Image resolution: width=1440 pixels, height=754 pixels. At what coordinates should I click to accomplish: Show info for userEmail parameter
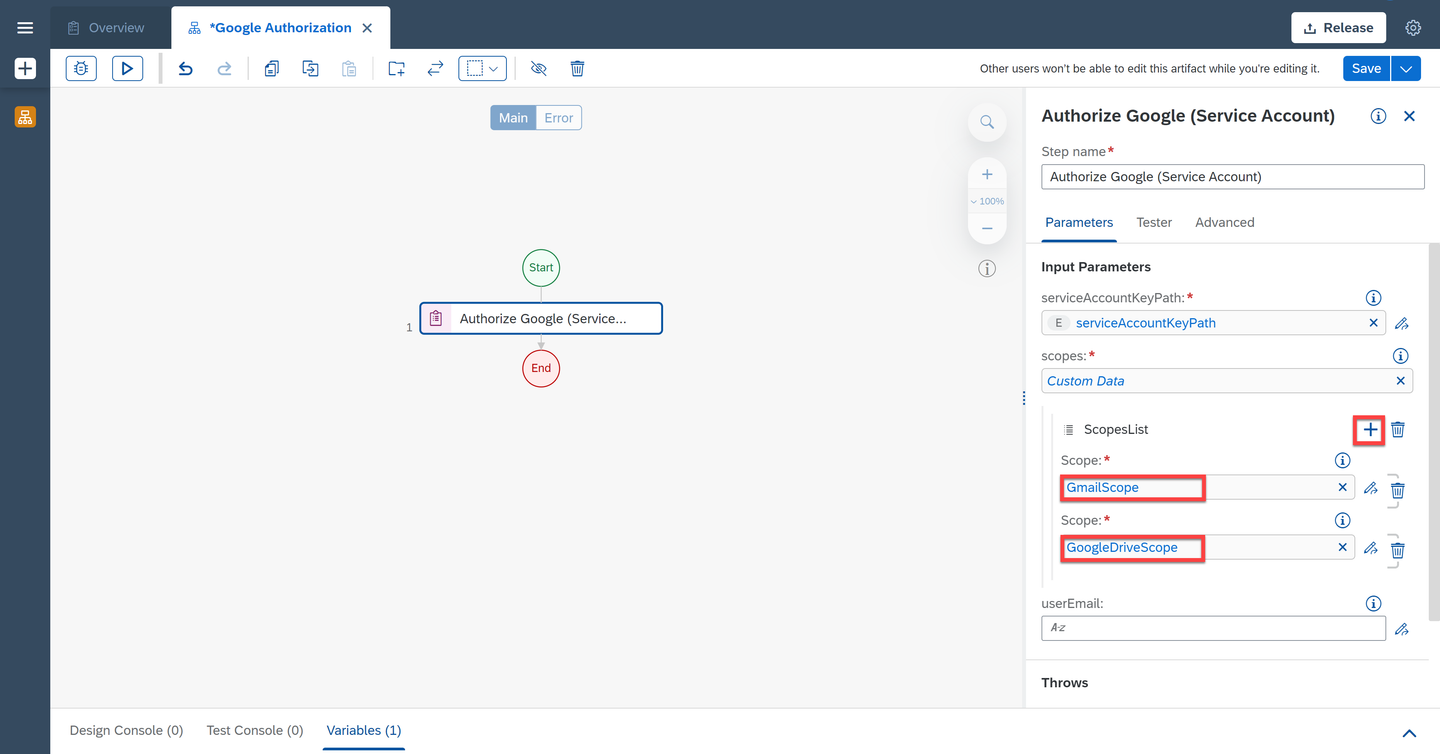1374,604
